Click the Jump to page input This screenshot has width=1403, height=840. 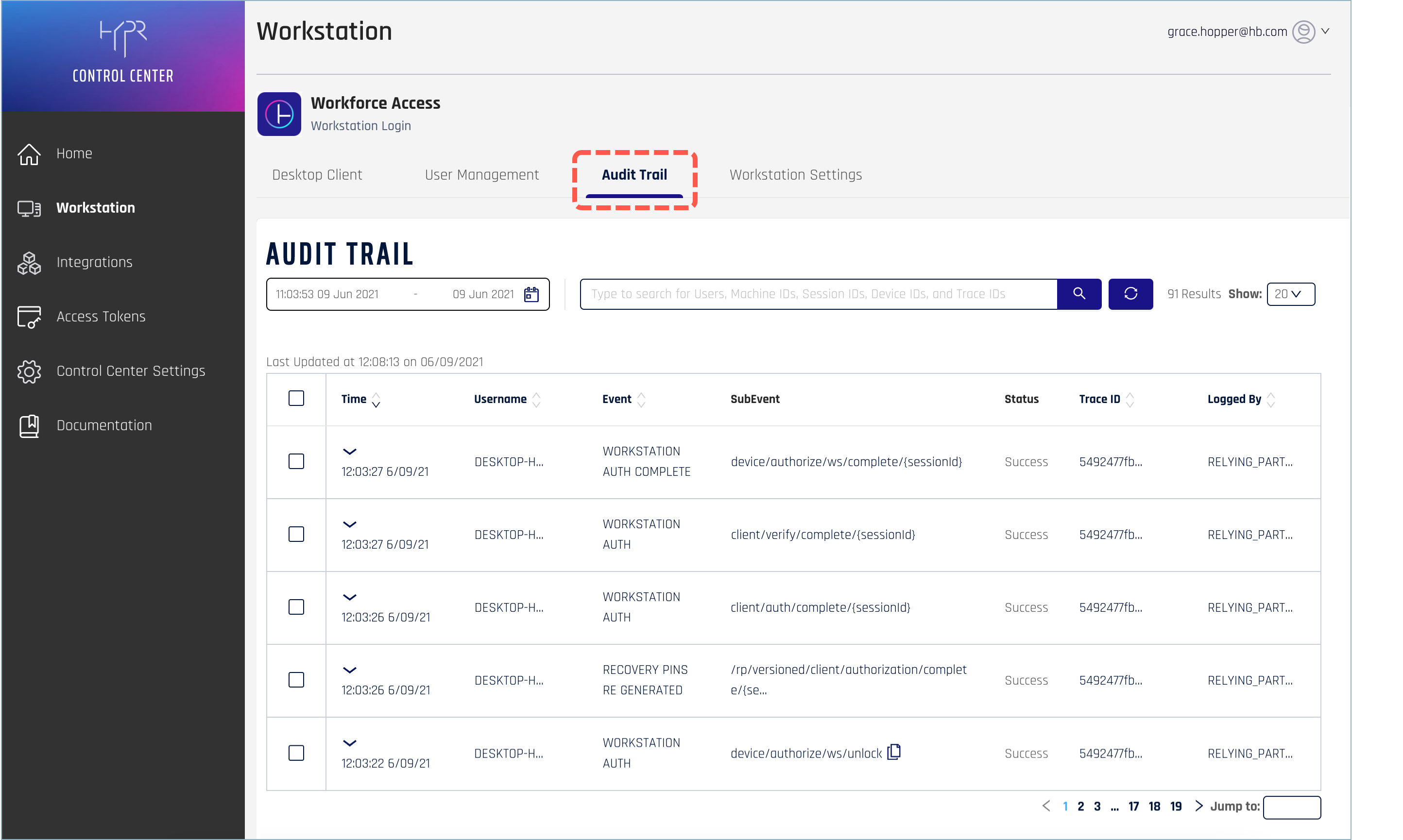(1291, 807)
